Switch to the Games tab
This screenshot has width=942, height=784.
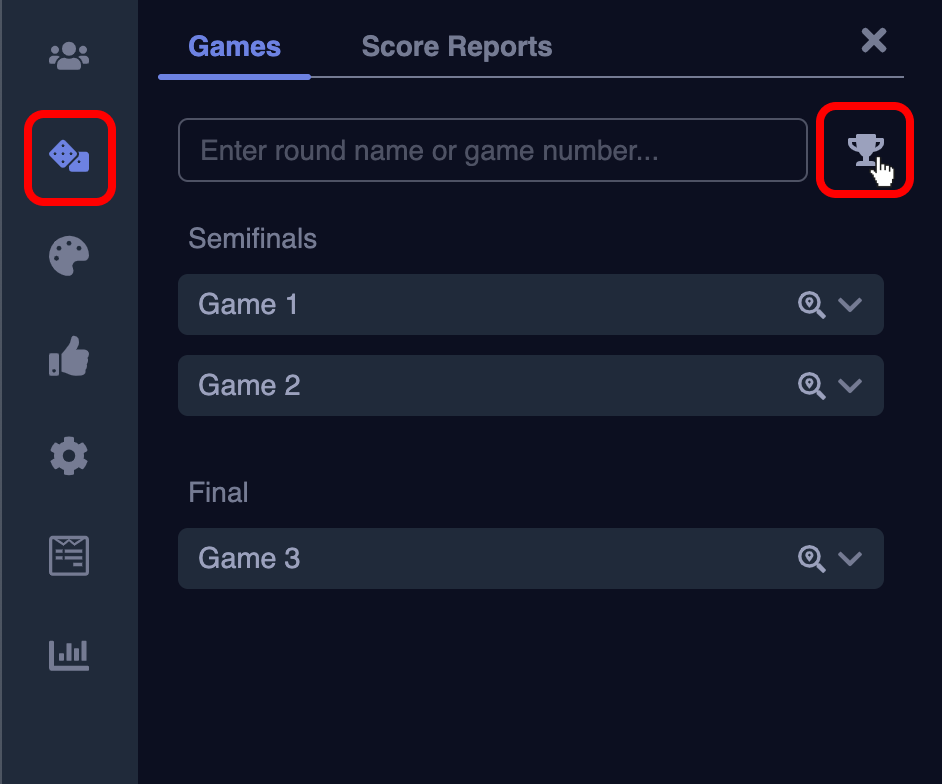(x=234, y=47)
